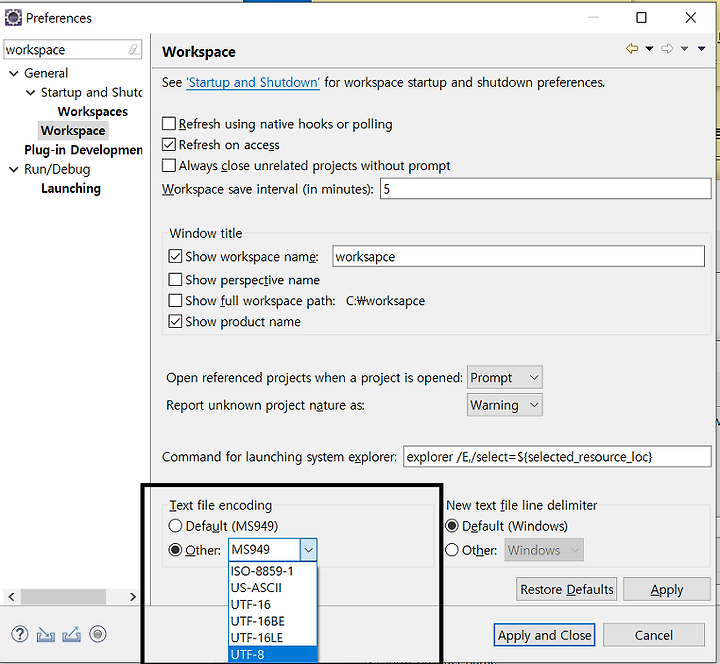Enable Always close unrelated projects without prompt
Screen dimensions: 720x664
tap(169, 165)
